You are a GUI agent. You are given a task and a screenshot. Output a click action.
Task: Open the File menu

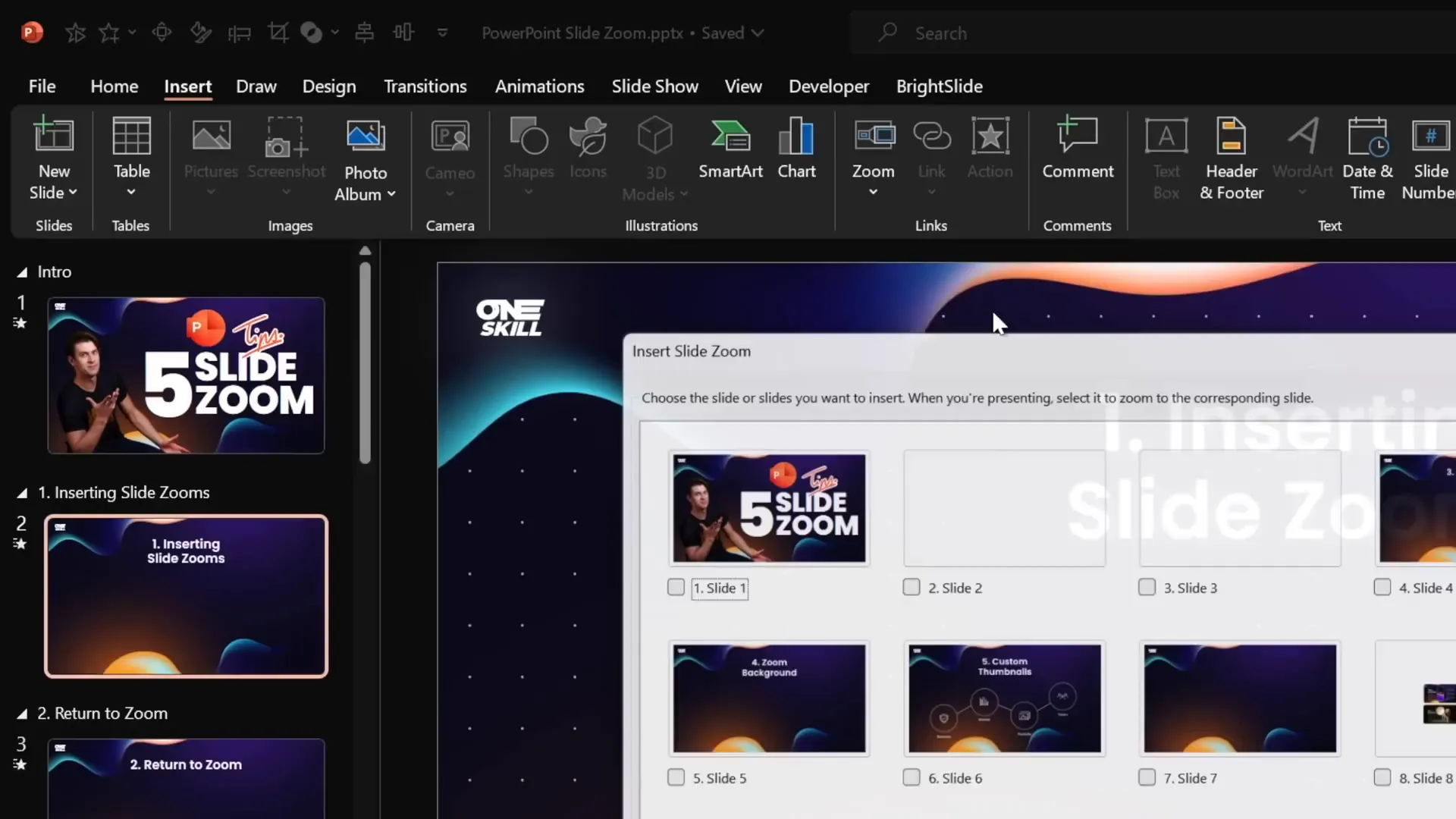pyautogui.click(x=42, y=86)
